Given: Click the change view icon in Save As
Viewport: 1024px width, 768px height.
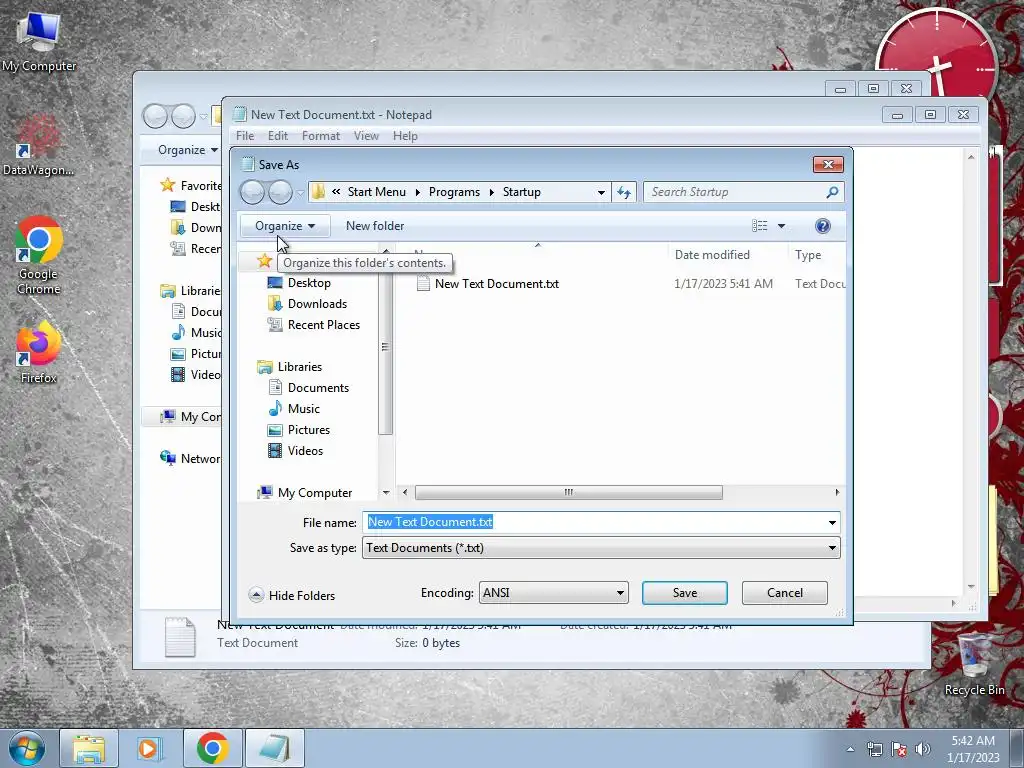Looking at the screenshot, I should (760, 226).
